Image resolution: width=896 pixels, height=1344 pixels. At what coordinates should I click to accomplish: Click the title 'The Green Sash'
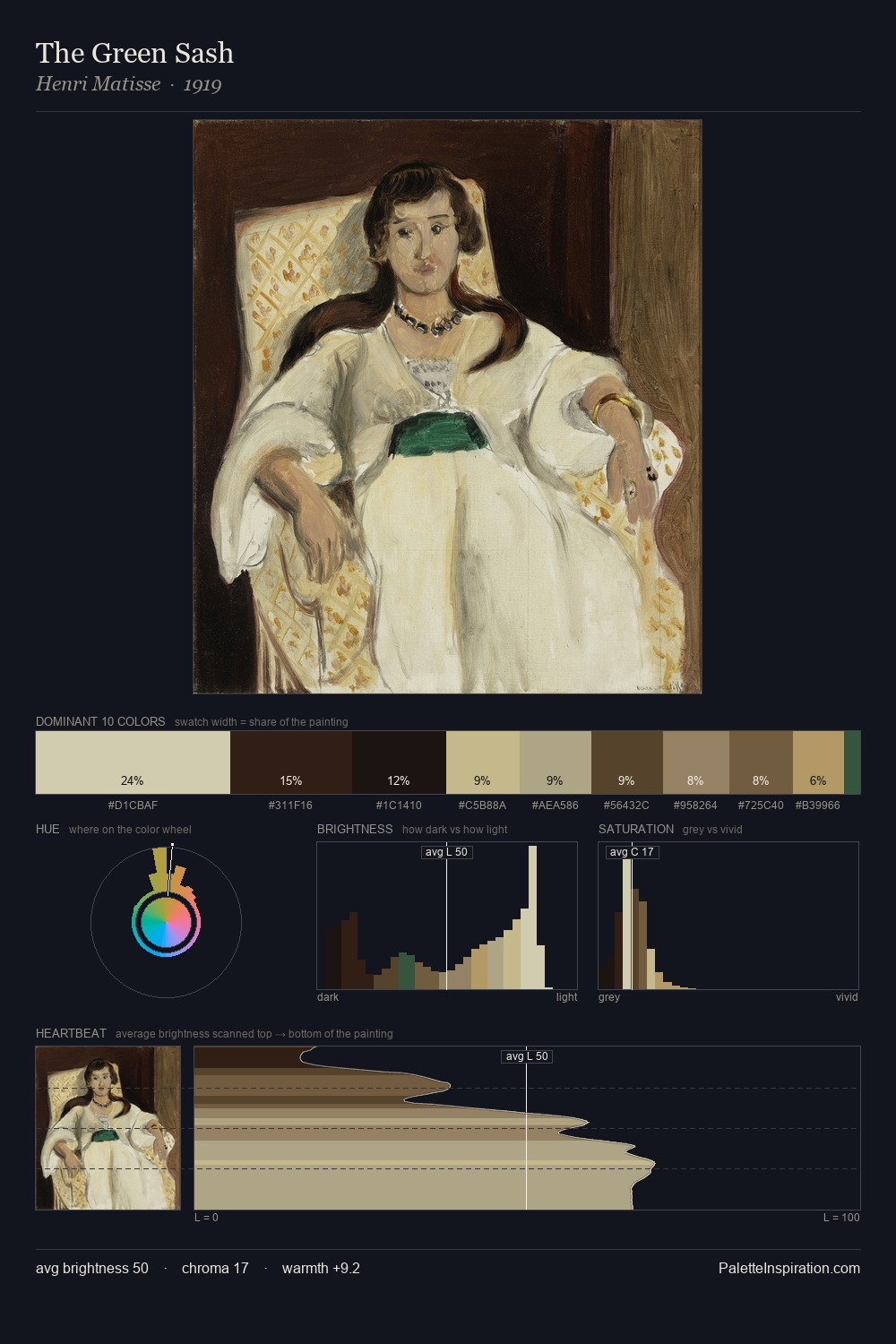134,53
